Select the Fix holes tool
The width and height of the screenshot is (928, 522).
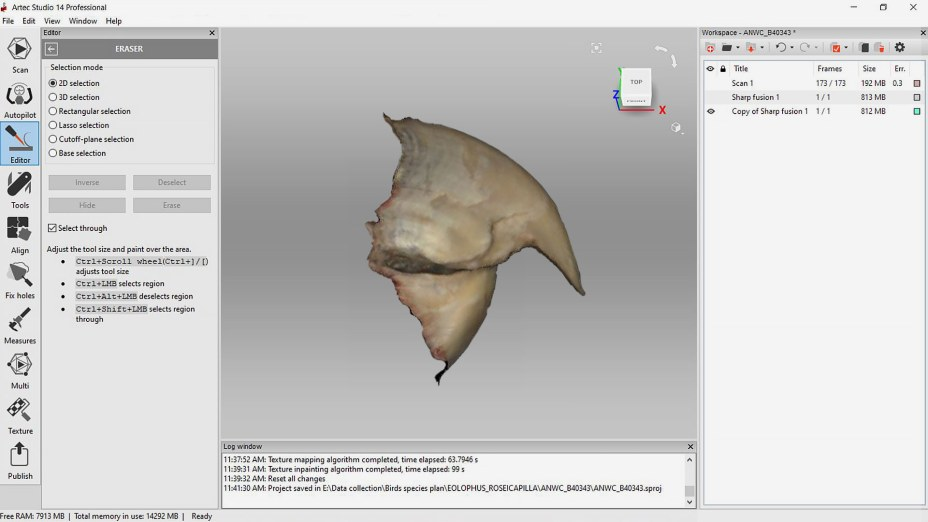click(x=19, y=278)
